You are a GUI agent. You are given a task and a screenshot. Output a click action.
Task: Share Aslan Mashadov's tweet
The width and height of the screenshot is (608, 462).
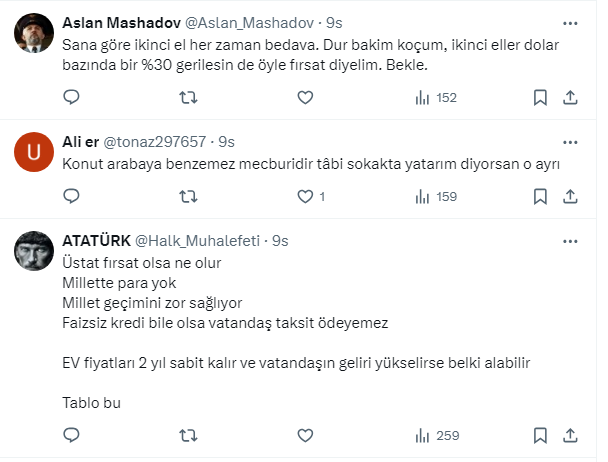570,97
